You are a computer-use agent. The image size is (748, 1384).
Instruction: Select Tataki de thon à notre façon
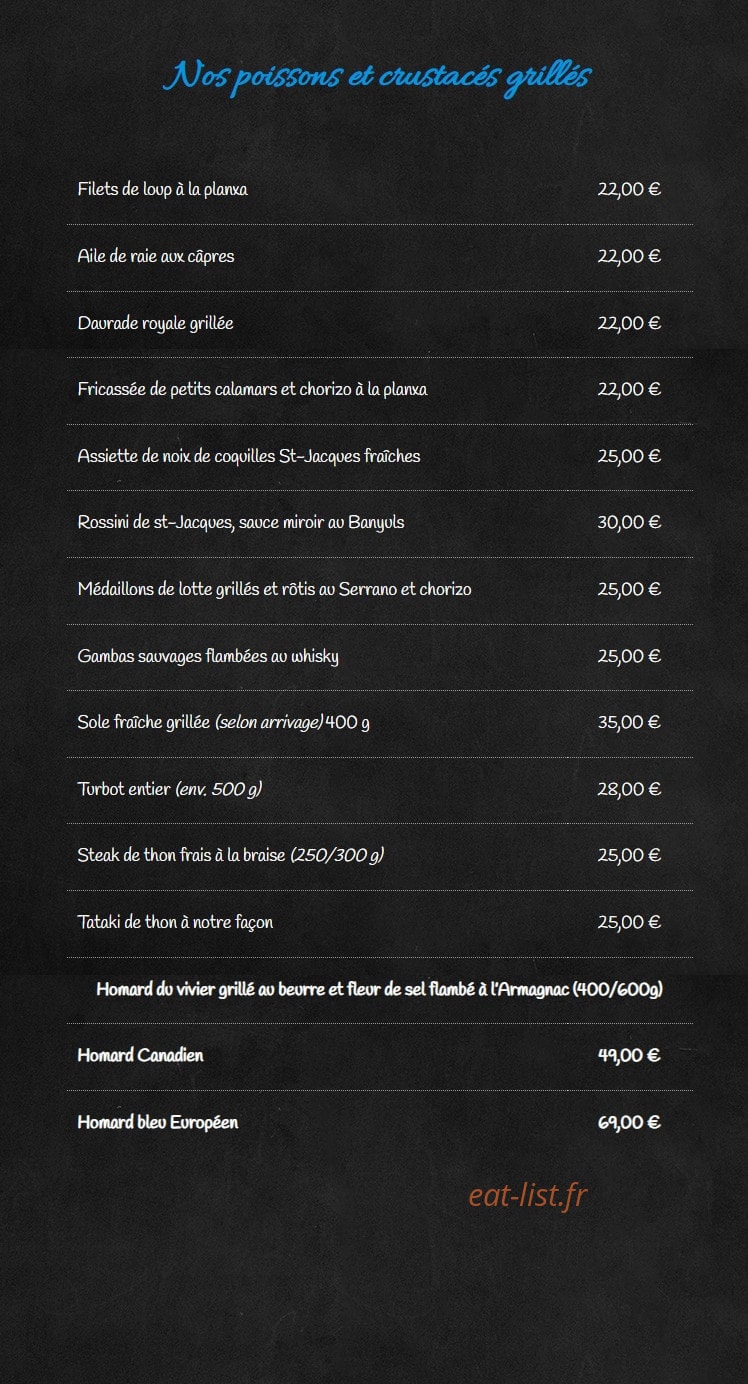(x=175, y=922)
